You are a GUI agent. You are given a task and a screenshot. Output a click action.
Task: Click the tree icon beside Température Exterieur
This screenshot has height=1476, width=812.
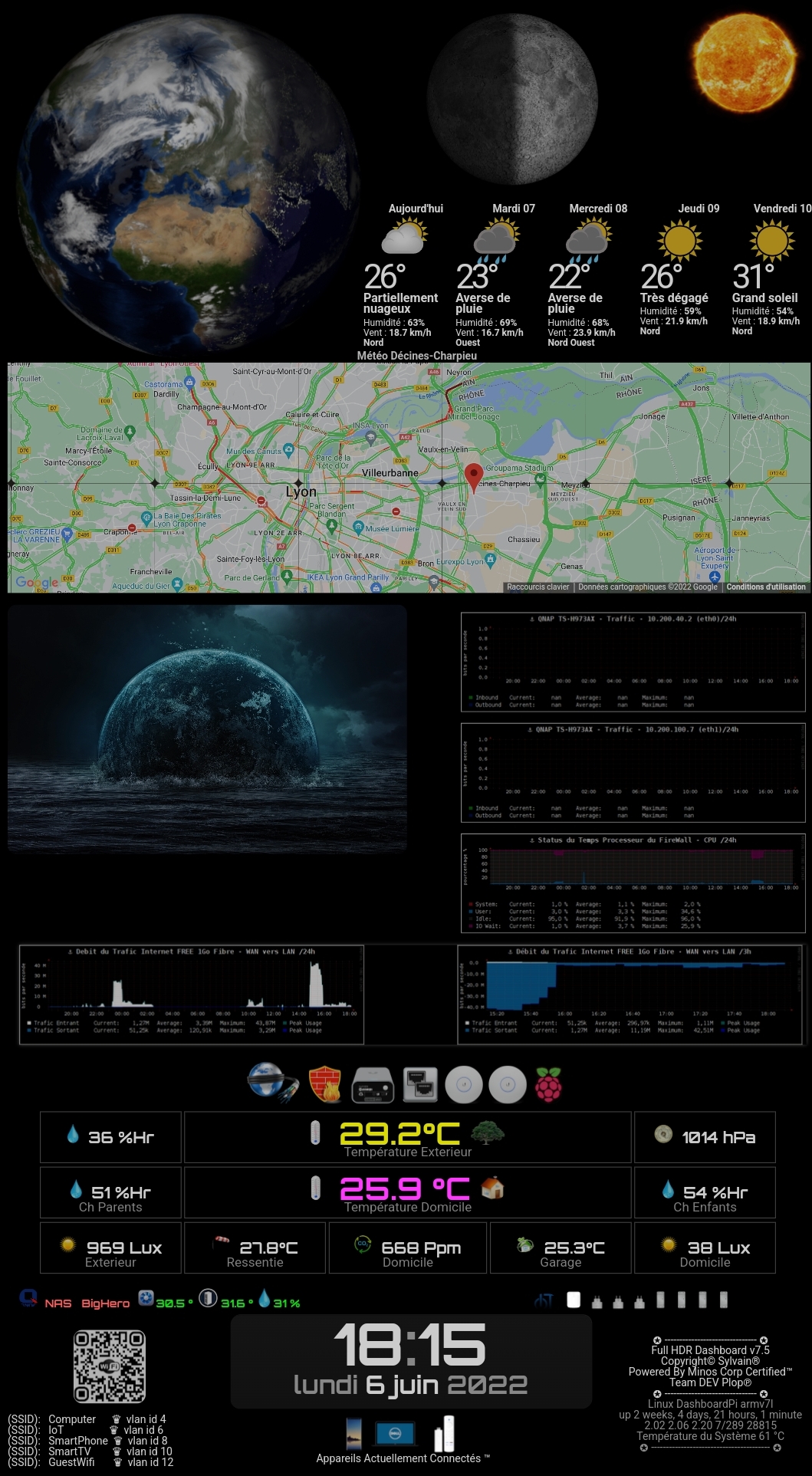click(x=488, y=1132)
